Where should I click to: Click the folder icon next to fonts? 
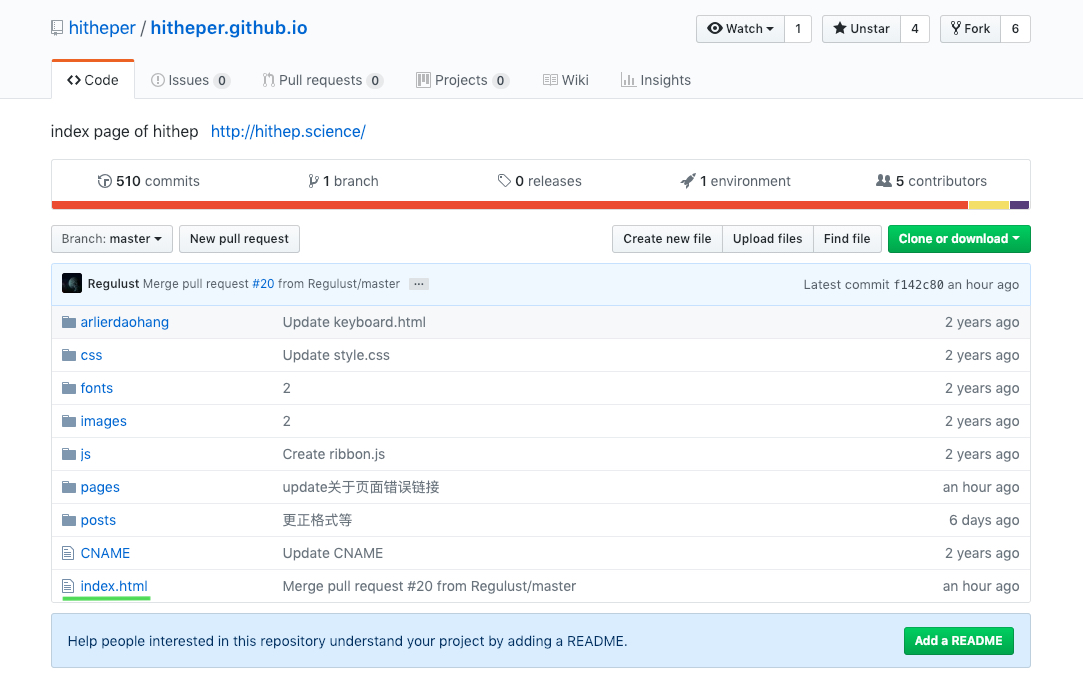coord(68,388)
